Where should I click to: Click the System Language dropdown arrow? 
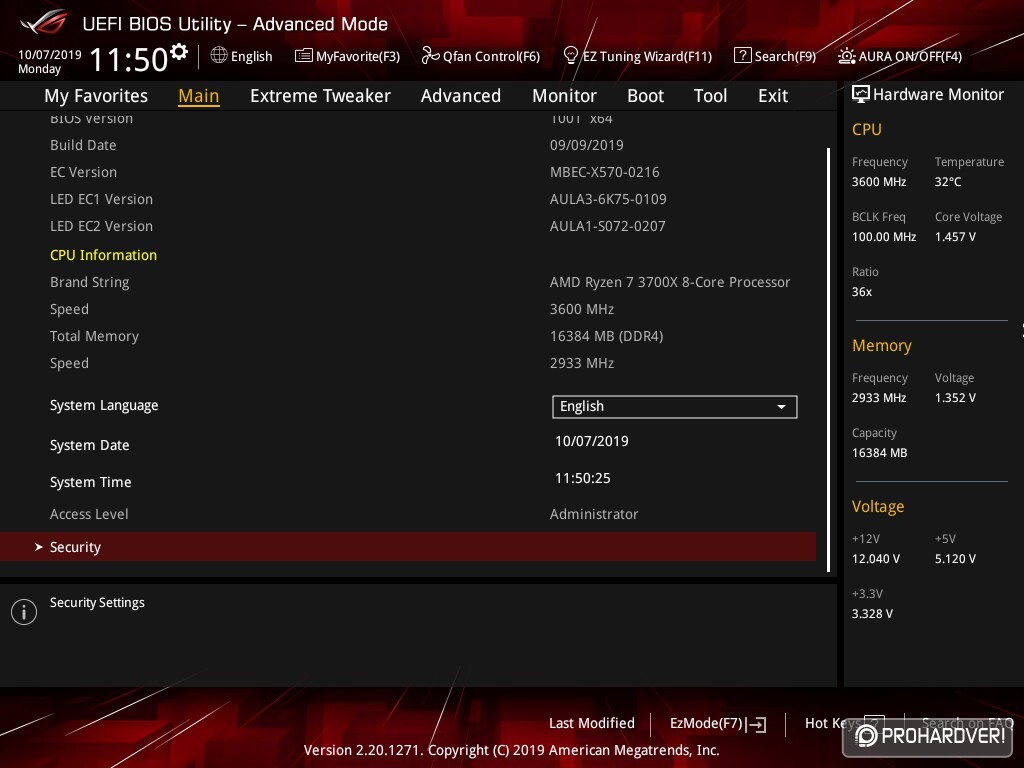click(781, 407)
